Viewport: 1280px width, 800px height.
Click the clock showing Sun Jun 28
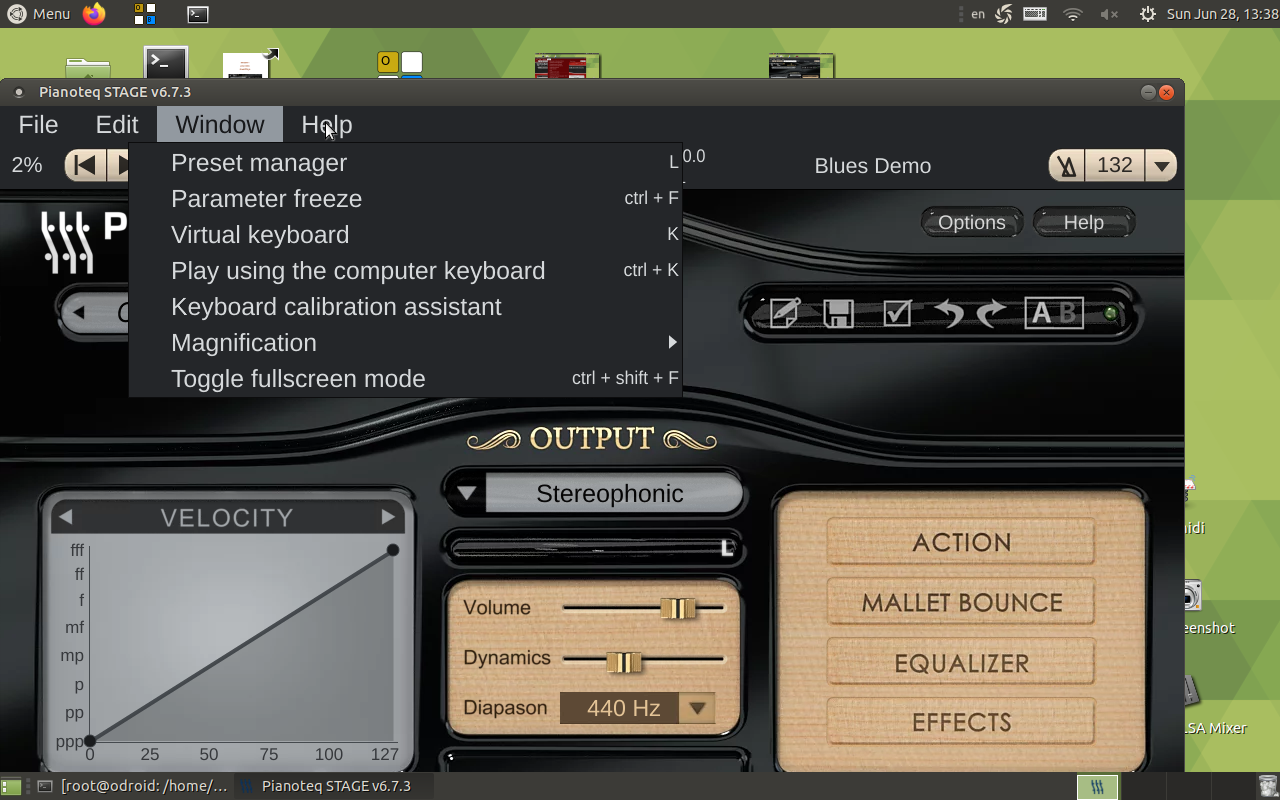(x=1222, y=14)
